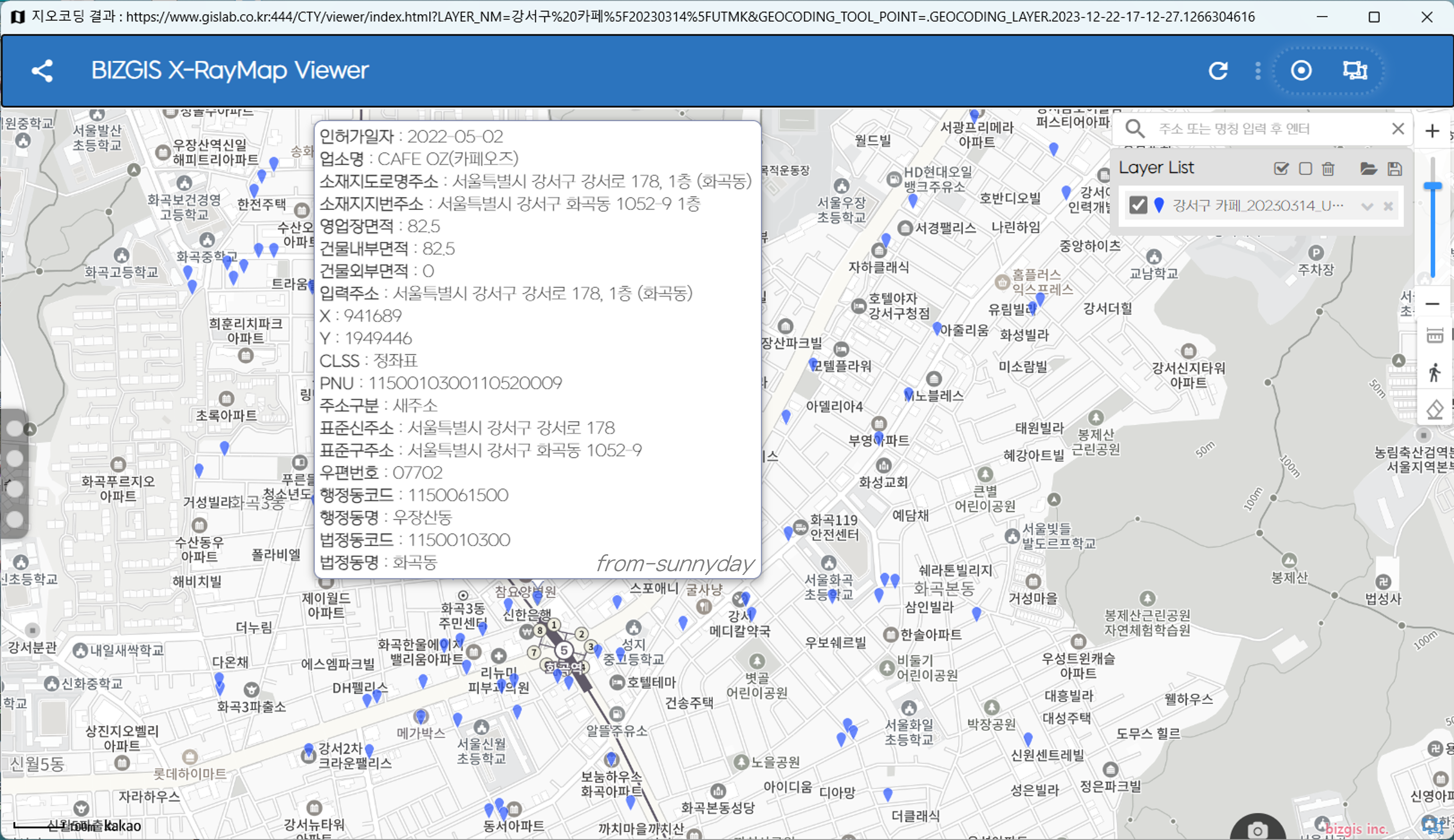1454x840 pixels.
Task: Click the 봉제산 mountain peak marker
Action: pyautogui.click(x=1290, y=560)
